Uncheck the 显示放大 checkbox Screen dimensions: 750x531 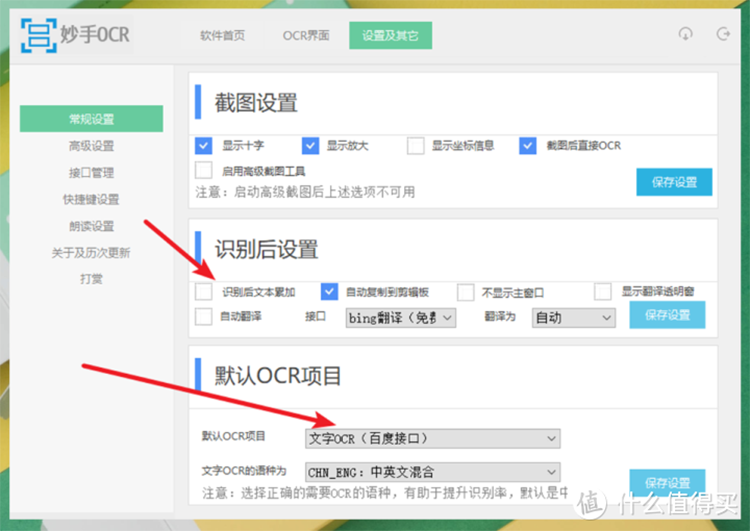[310, 145]
